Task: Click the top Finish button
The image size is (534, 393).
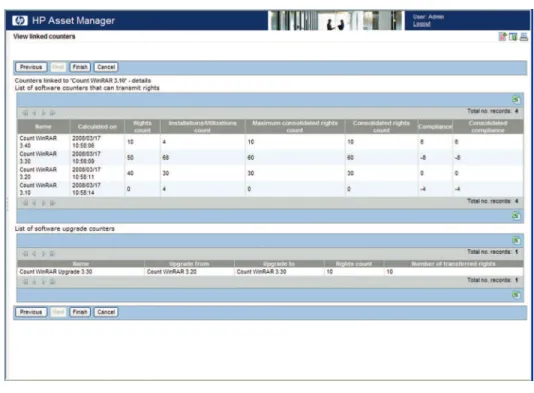Action: click(80, 67)
